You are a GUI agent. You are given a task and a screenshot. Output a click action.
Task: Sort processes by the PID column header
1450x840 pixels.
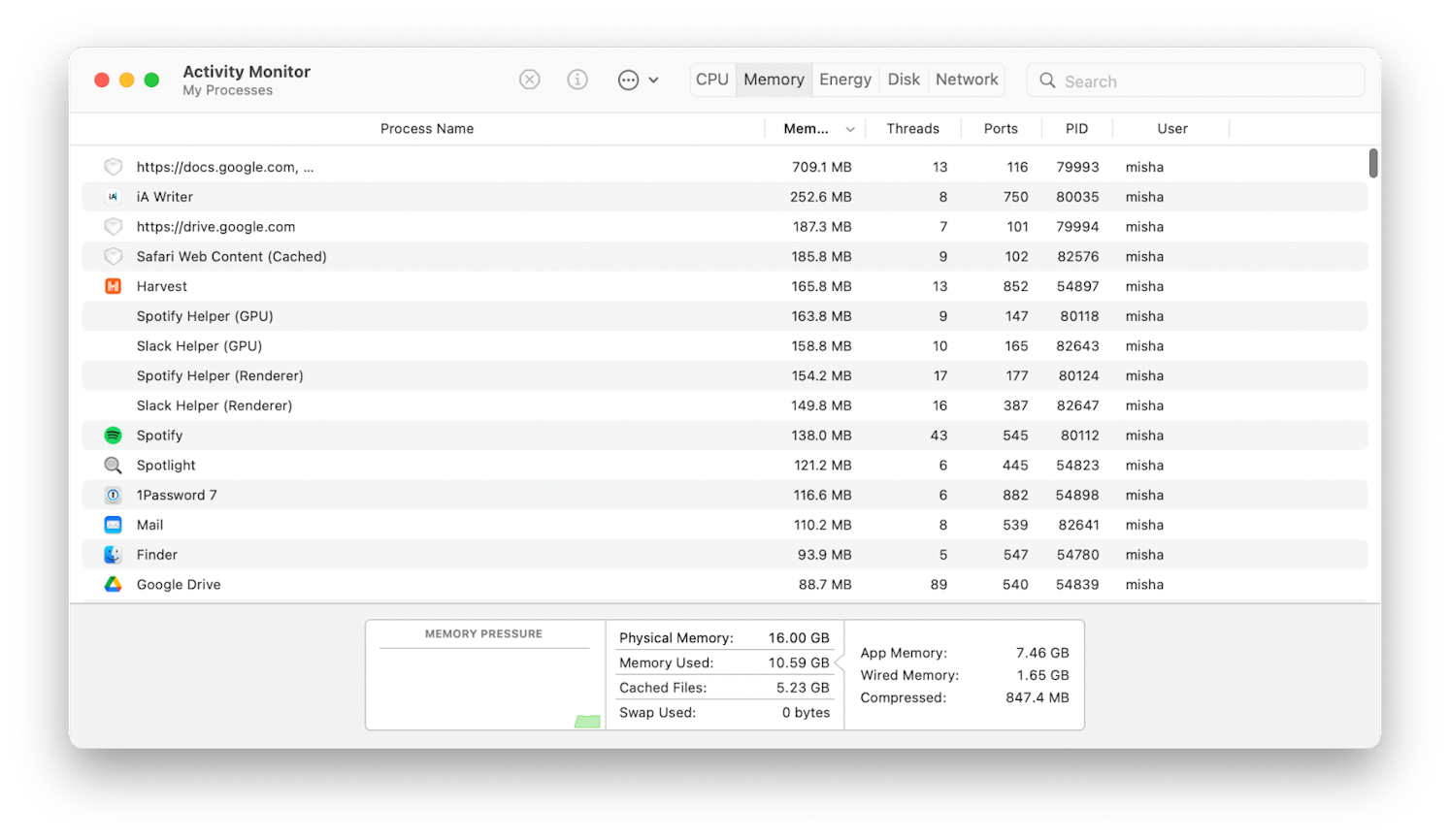click(1077, 128)
